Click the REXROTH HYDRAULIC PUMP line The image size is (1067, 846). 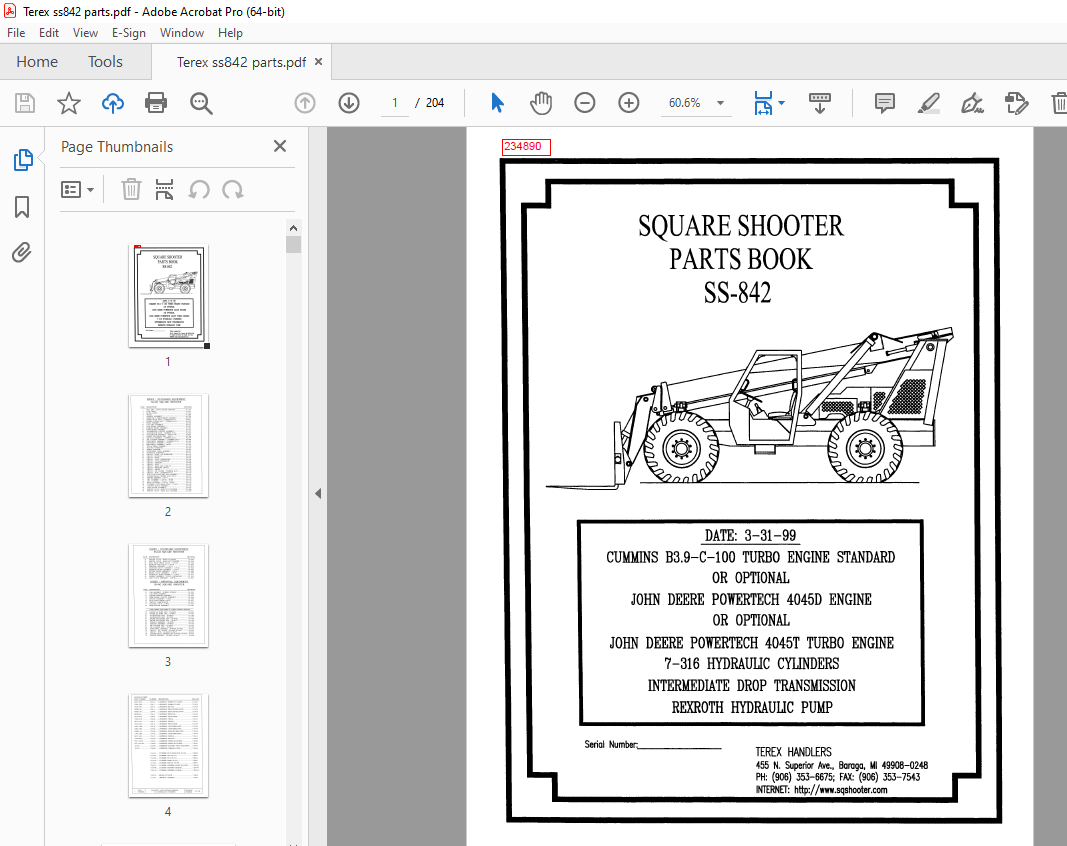[752, 707]
